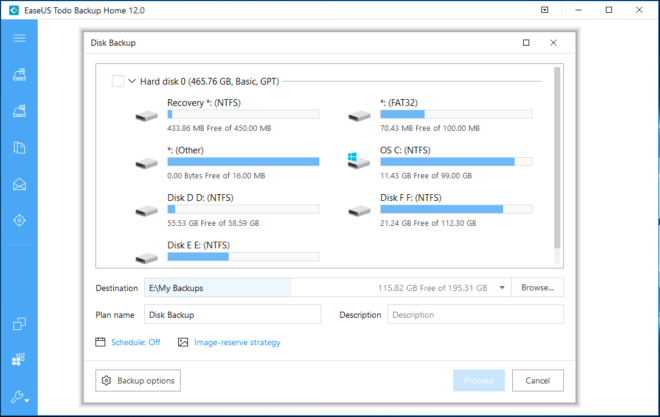Open the Clone sidebar icon
Image resolution: width=660 pixels, height=417 pixels.
[x=19, y=324]
